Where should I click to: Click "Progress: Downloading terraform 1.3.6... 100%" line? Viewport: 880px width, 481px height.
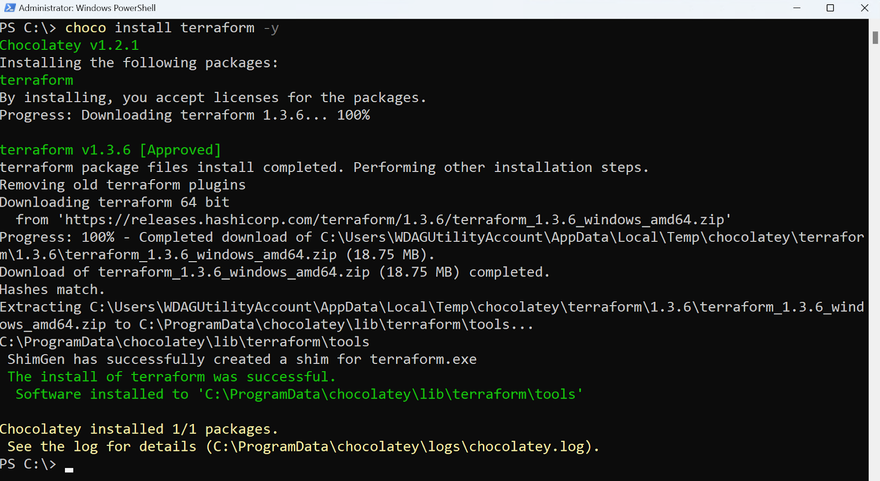pyautogui.click(x=185, y=115)
